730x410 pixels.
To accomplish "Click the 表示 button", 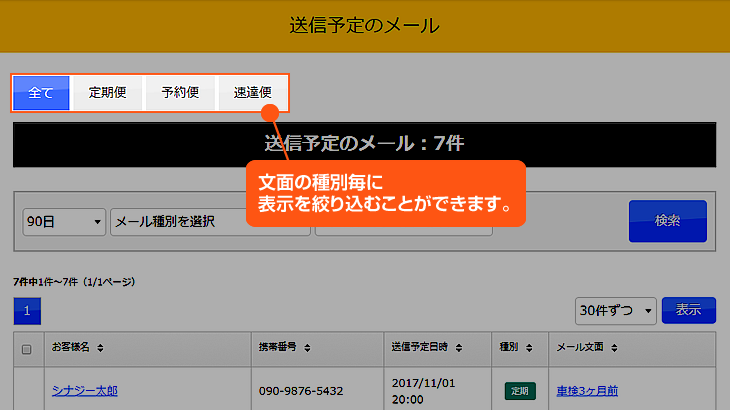I will click(x=689, y=310).
